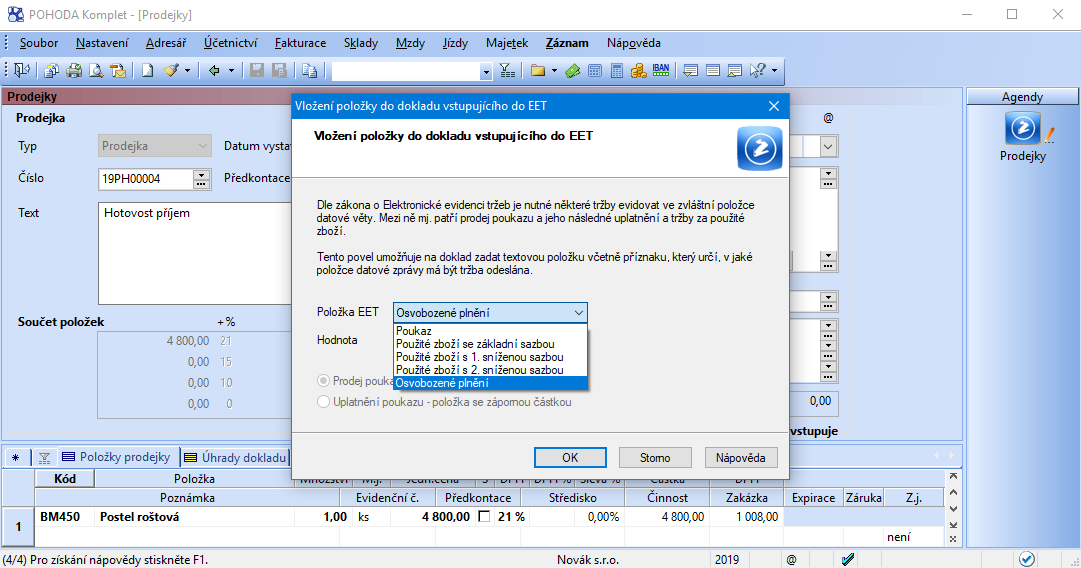Viewport: 1081px width, 568px height.
Task: Click the context help pointer icon
Action: click(x=757, y=70)
